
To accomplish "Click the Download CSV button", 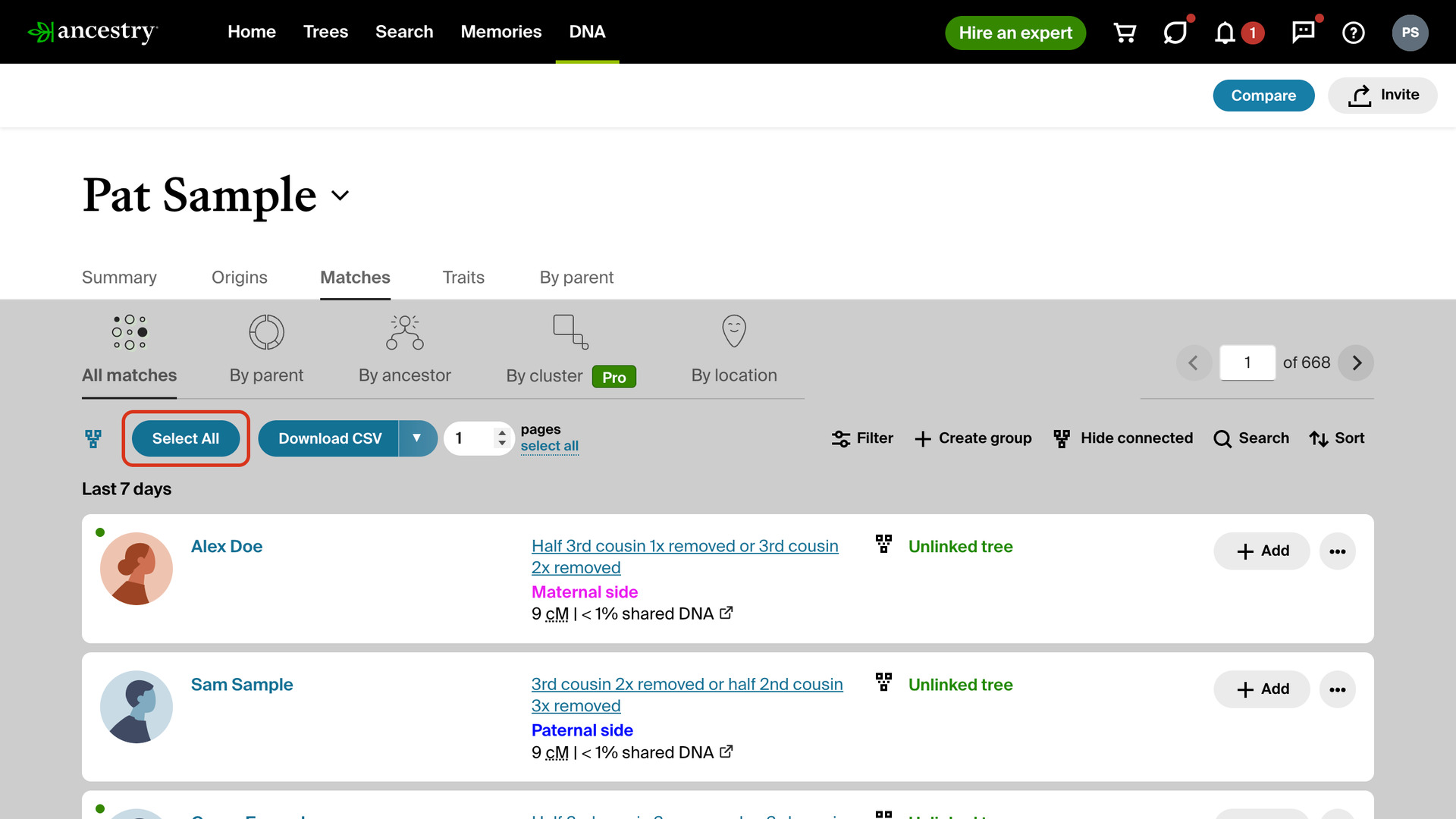I will pos(329,438).
